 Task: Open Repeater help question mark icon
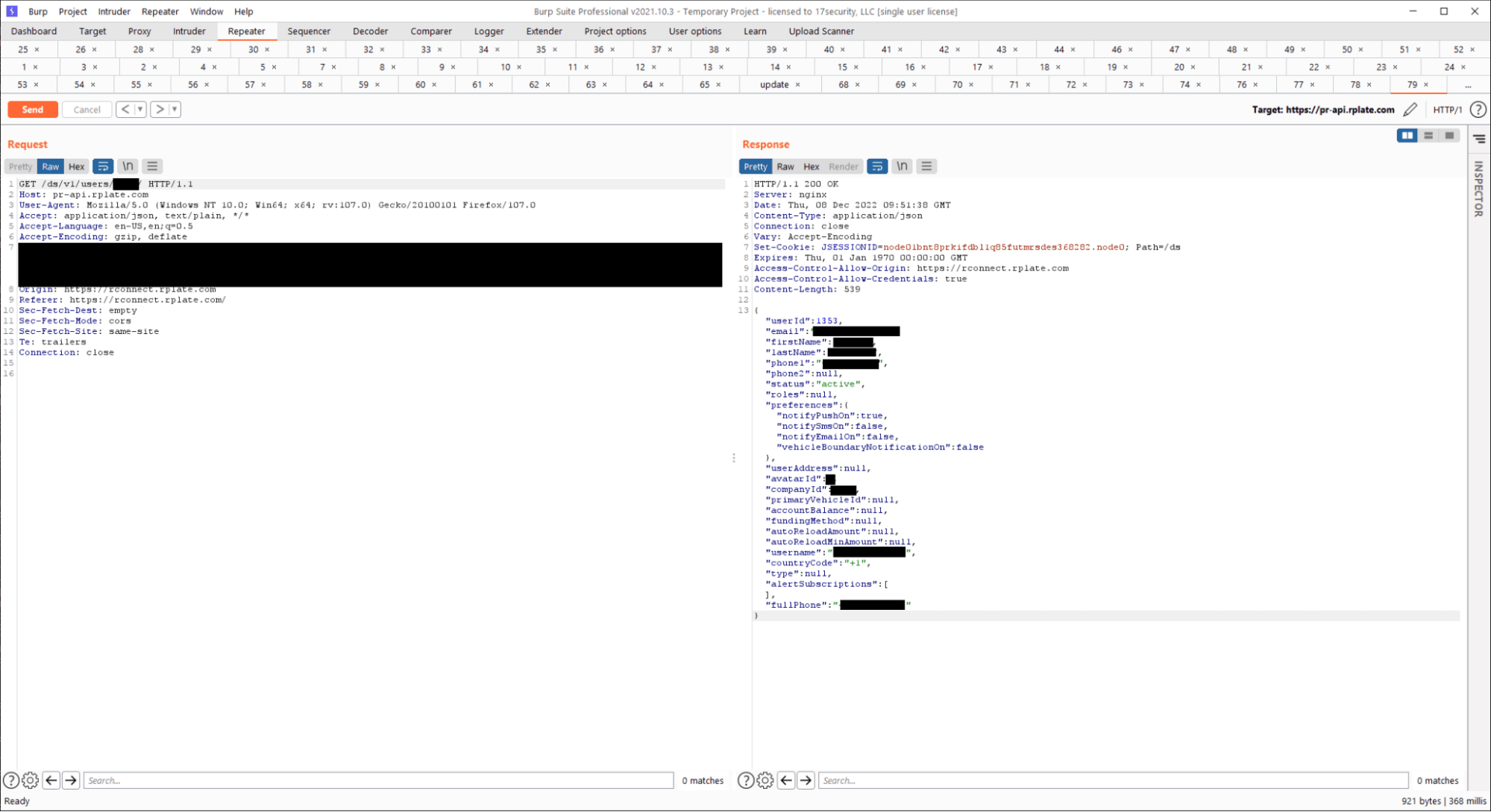(x=1478, y=110)
